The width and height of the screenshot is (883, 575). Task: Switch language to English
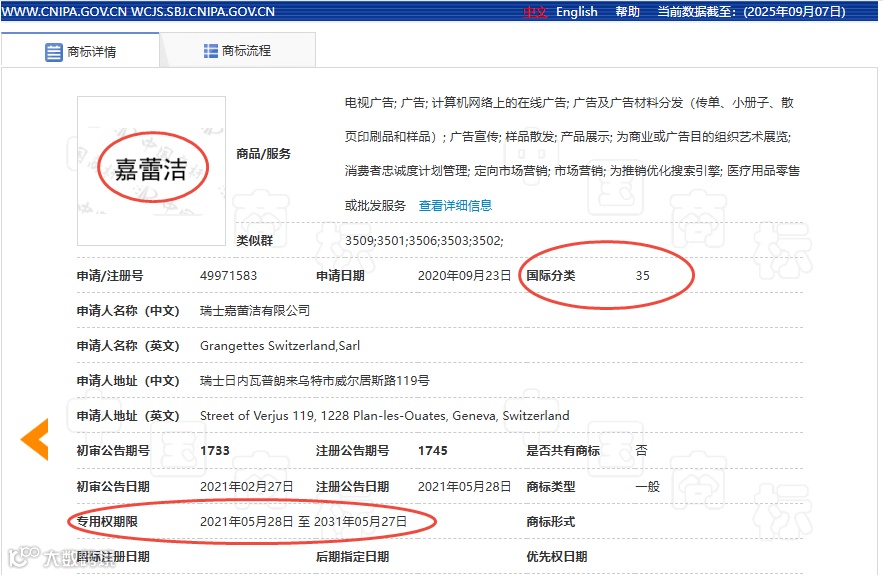coord(577,12)
